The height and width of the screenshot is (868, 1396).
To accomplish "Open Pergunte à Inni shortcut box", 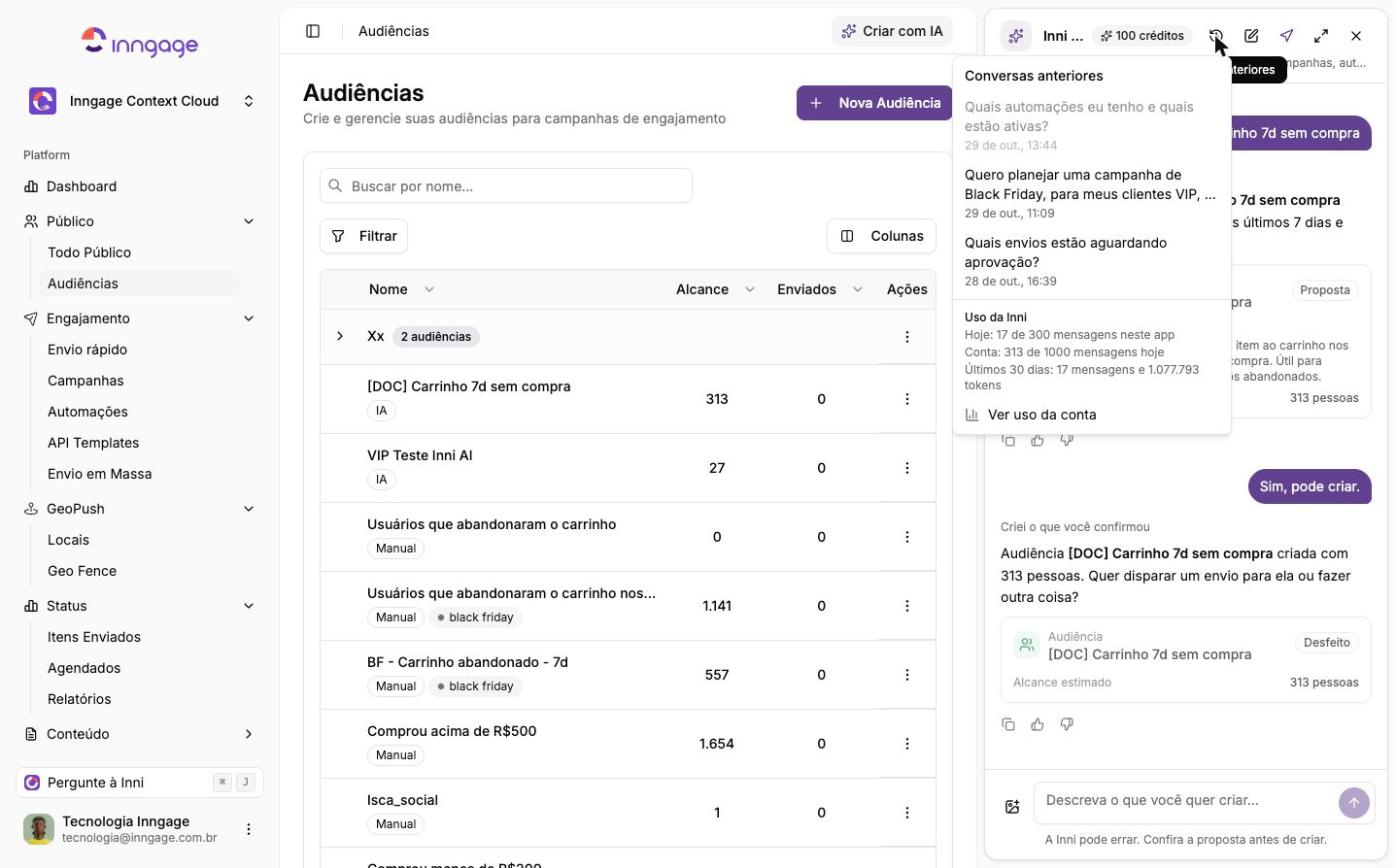I will pyautogui.click(x=140, y=782).
